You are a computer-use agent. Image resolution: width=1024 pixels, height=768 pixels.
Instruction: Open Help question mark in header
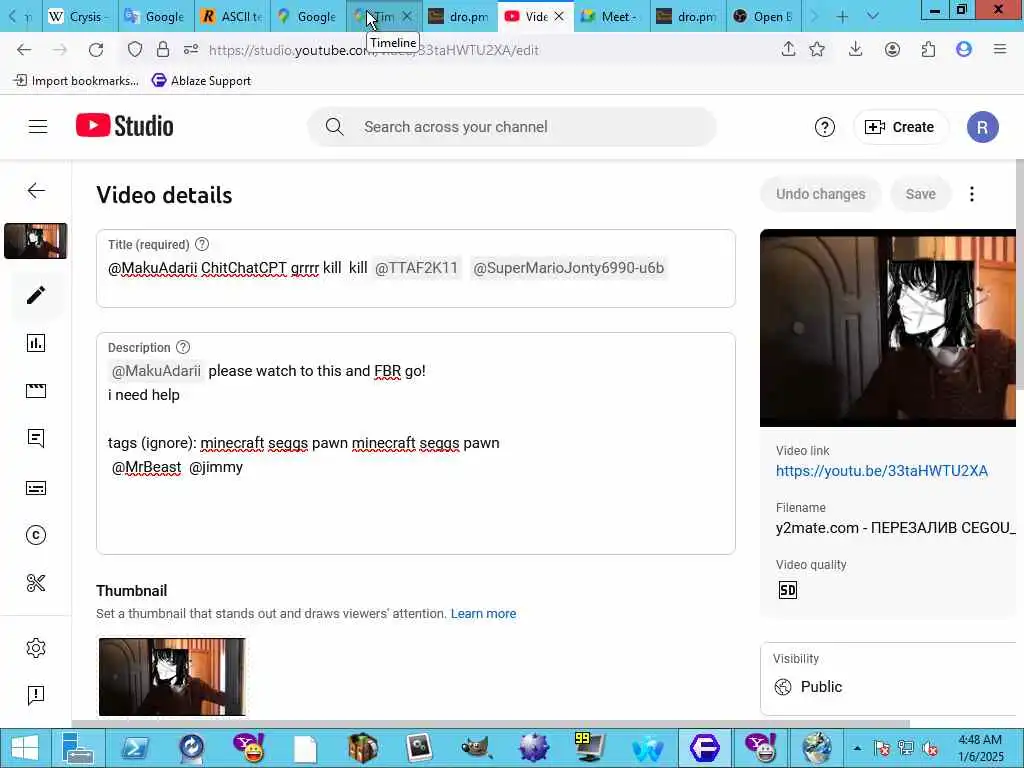pos(825,127)
